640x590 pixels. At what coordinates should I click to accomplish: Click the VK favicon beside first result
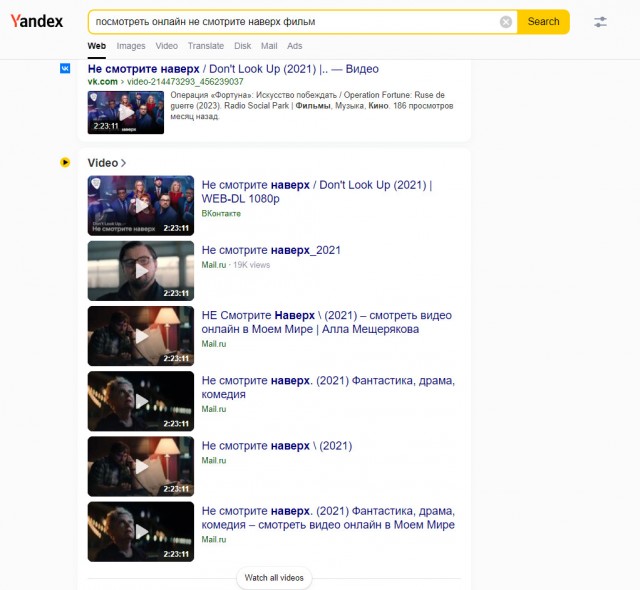[65, 68]
